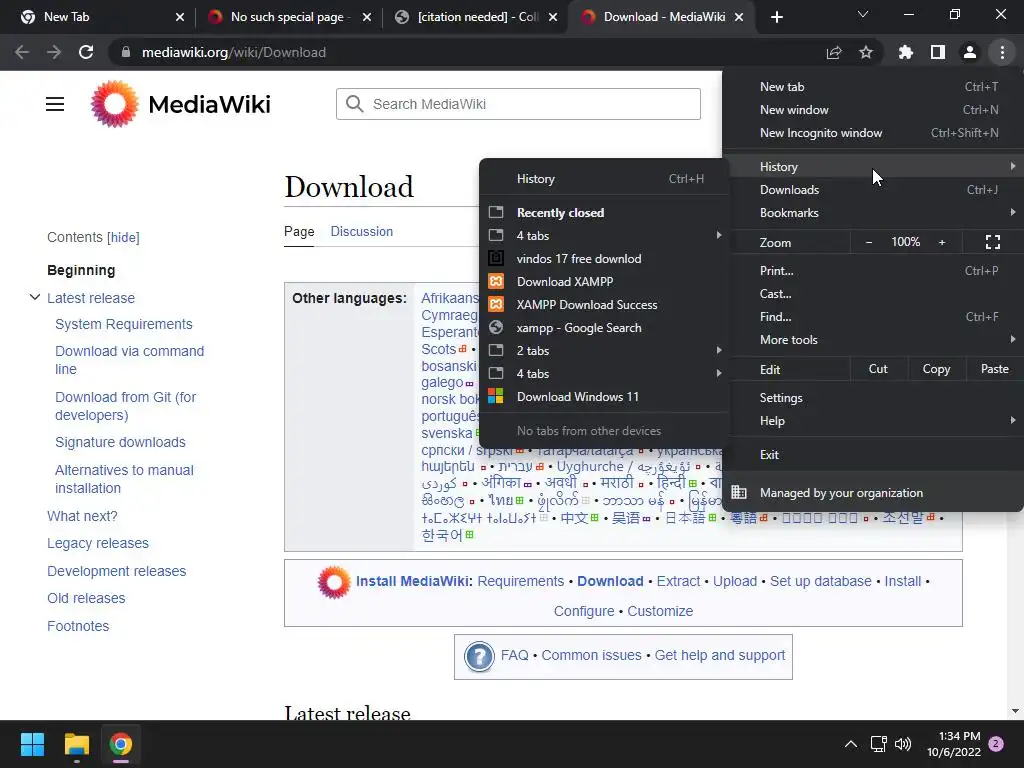Click the MediaWiki sunflower logo
The width and height of the screenshot is (1024, 768).
(x=114, y=104)
